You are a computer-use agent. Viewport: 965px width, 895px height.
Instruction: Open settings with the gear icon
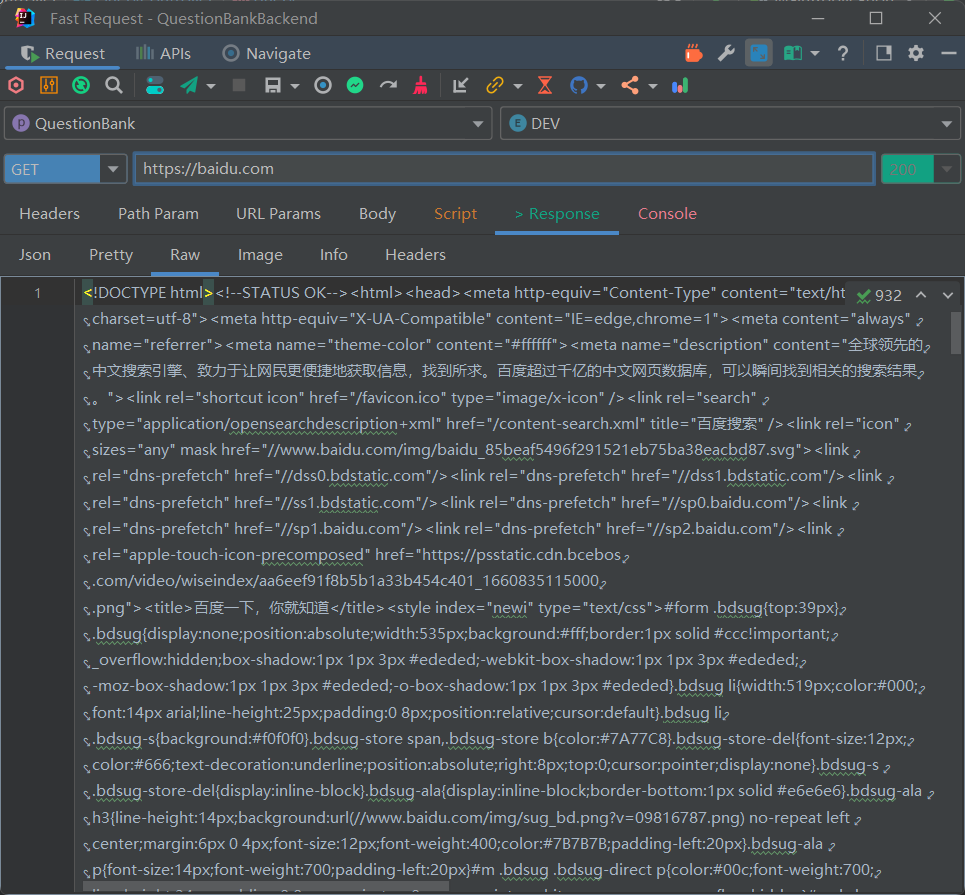(x=916, y=54)
